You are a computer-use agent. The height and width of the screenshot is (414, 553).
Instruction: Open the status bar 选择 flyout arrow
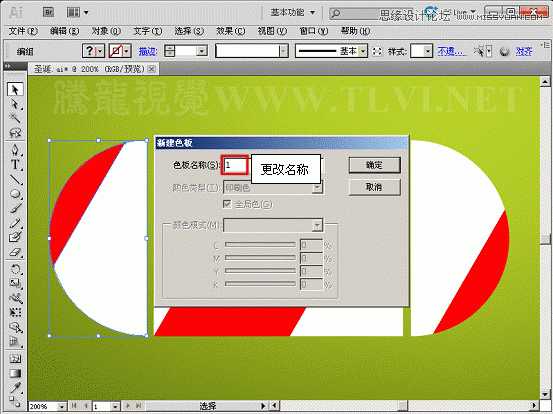[262, 406]
